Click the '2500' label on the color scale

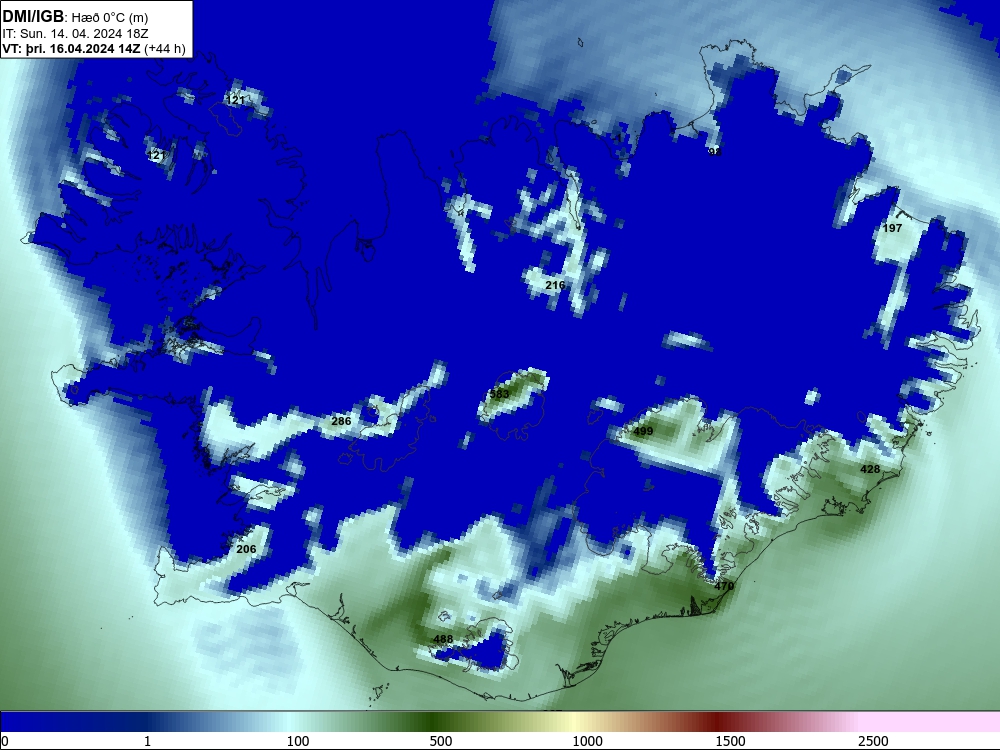tap(873, 741)
